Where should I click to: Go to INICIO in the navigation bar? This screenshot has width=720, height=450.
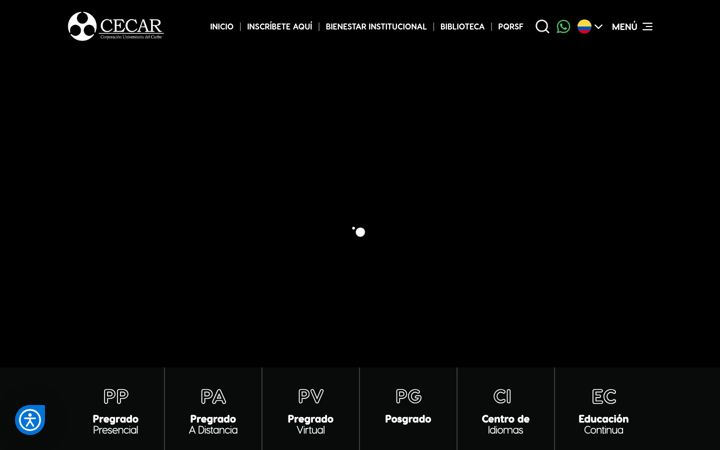coord(222,27)
